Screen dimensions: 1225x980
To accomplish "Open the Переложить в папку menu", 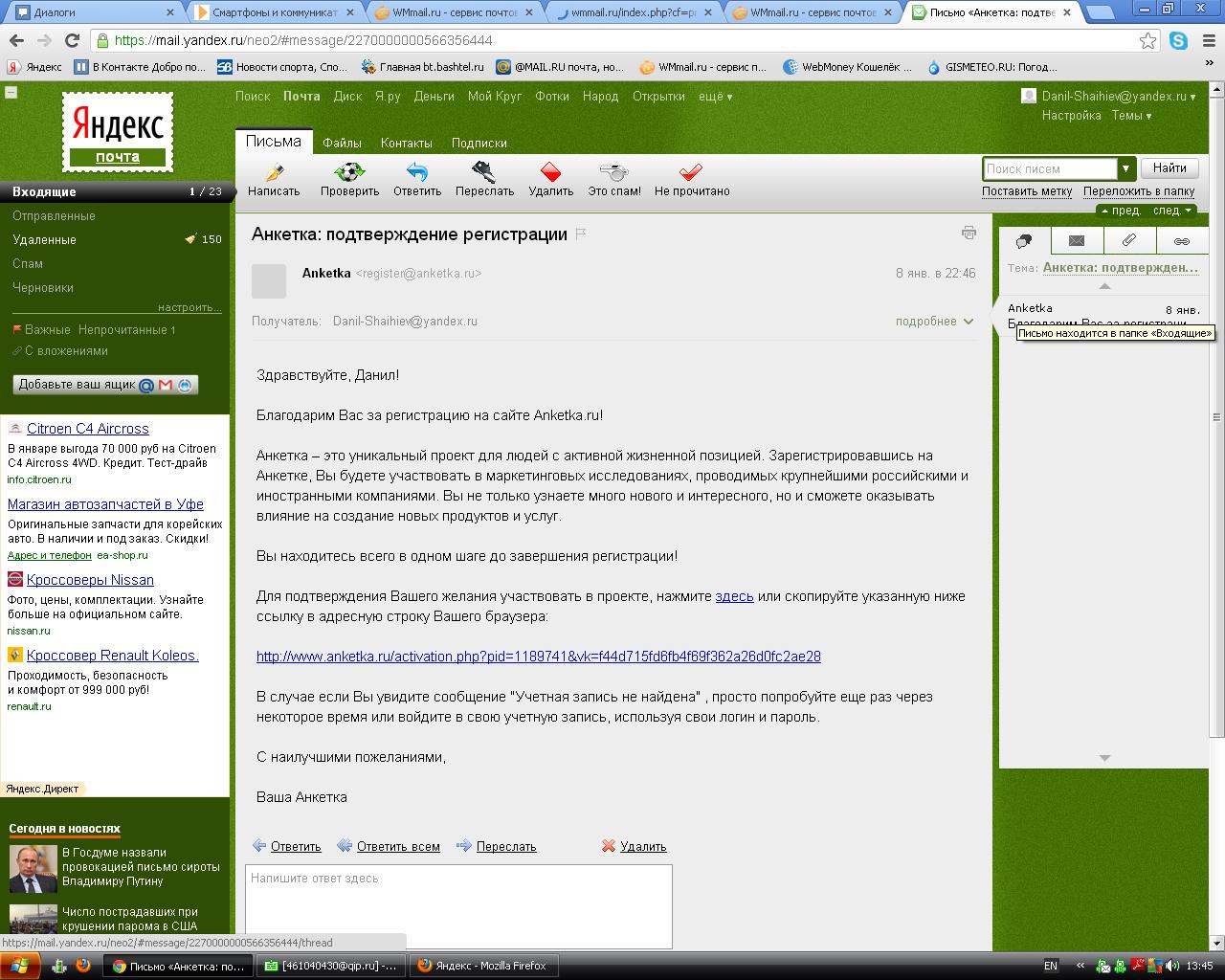I will [x=1139, y=190].
